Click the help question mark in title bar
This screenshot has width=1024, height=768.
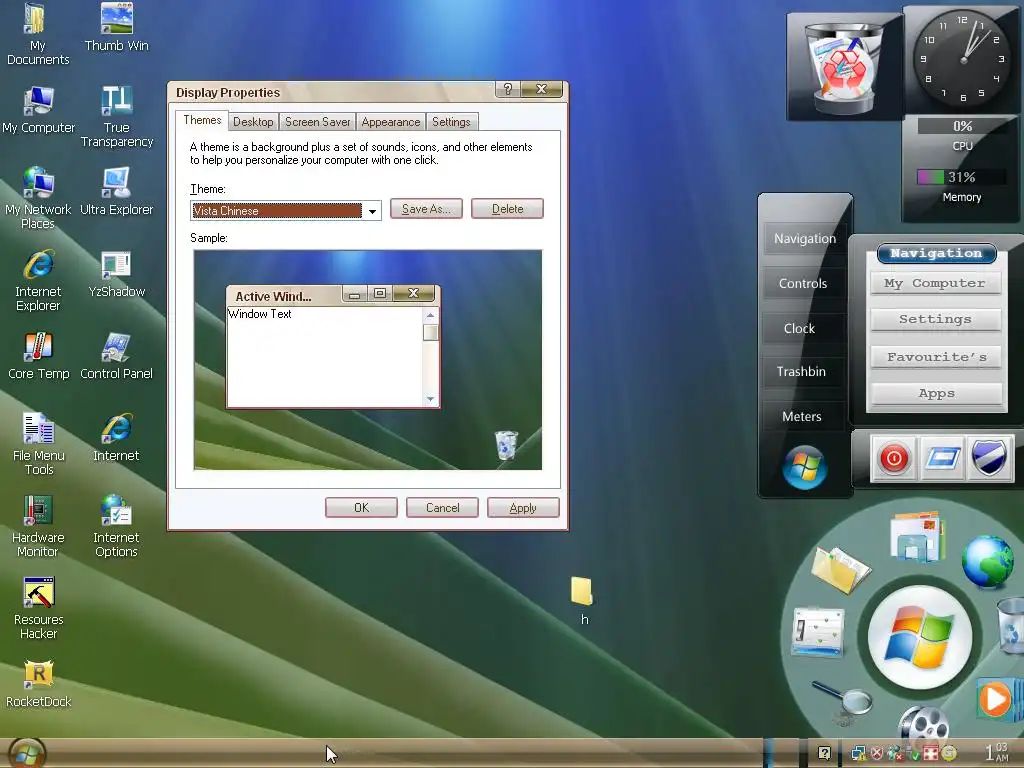pyautogui.click(x=507, y=89)
